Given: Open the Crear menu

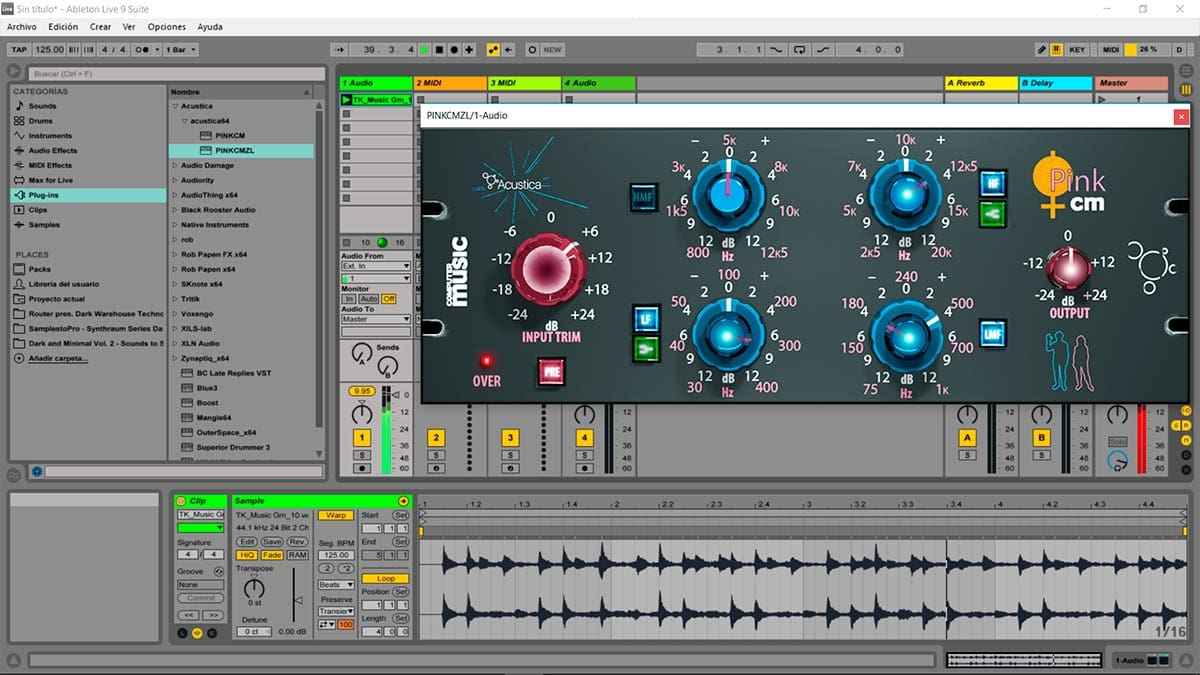Looking at the screenshot, I should pyautogui.click(x=100, y=27).
